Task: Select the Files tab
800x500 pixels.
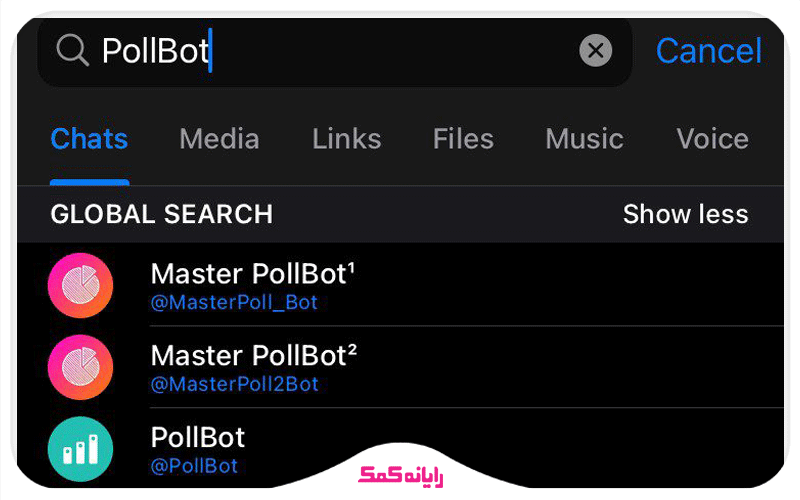Action: pos(463,139)
